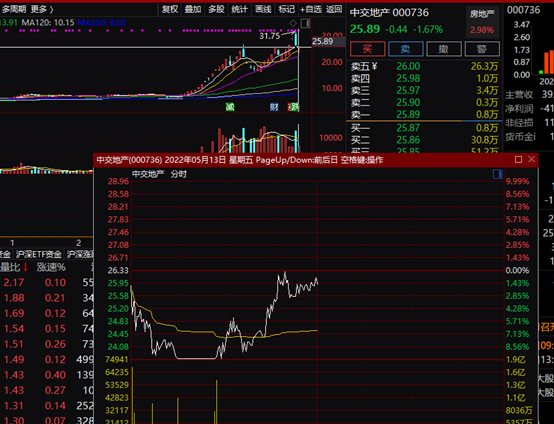Click the 撤 cancel order button
Image resolution: width=554 pixels, height=424 pixels.
444,49
